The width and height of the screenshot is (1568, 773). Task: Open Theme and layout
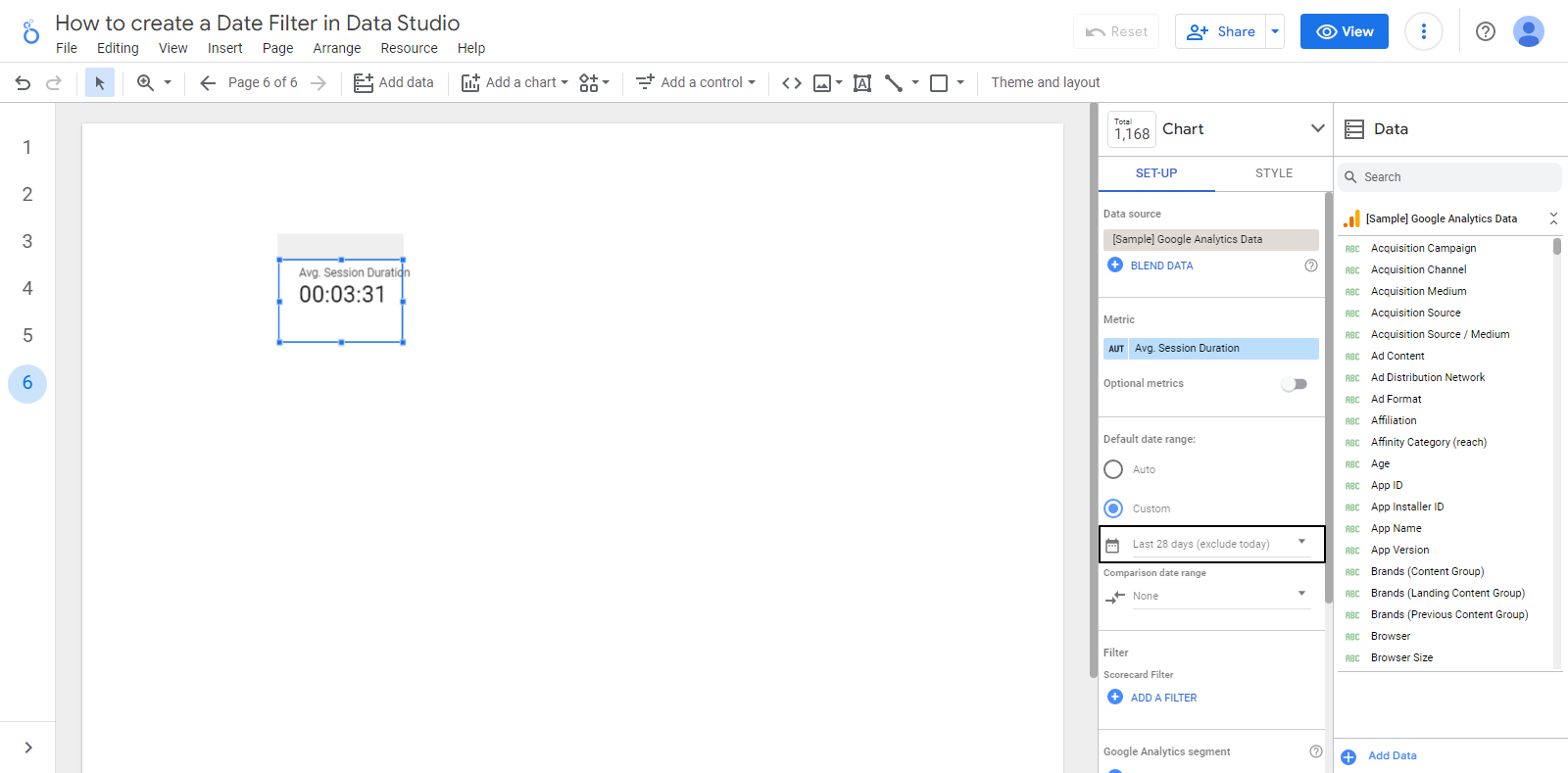coord(1046,83)
